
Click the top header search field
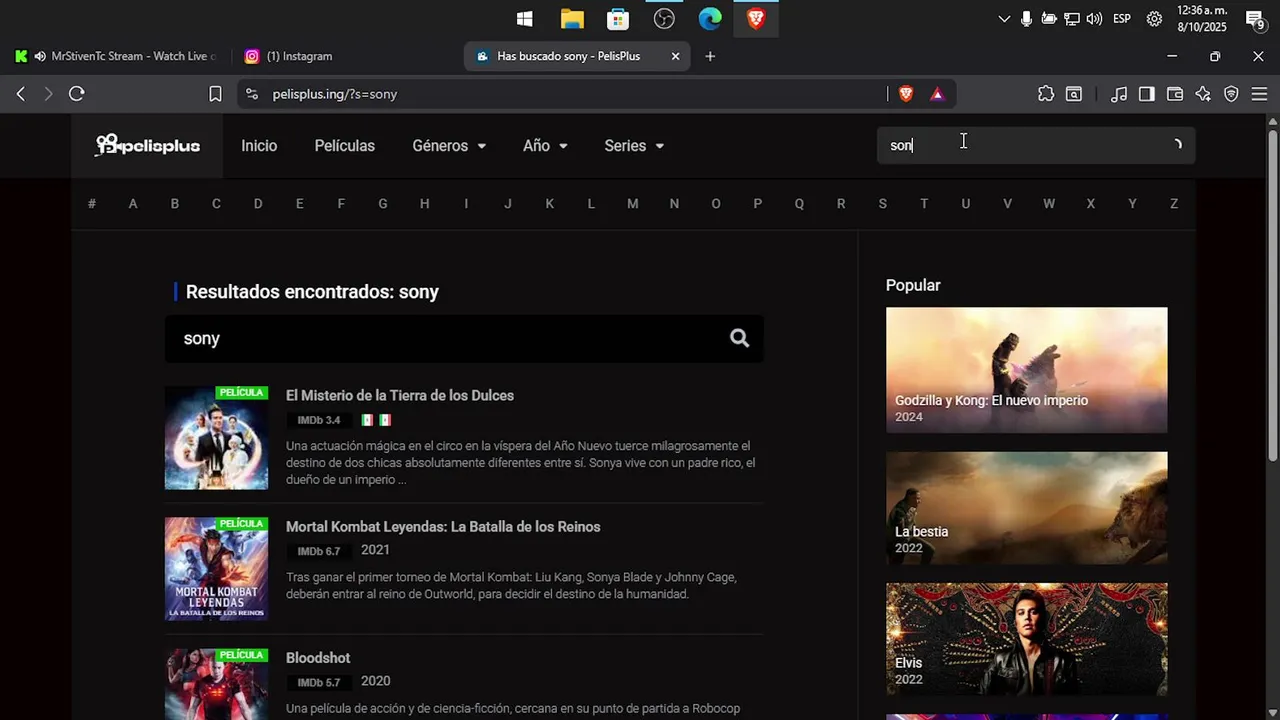pos(1035,145)
